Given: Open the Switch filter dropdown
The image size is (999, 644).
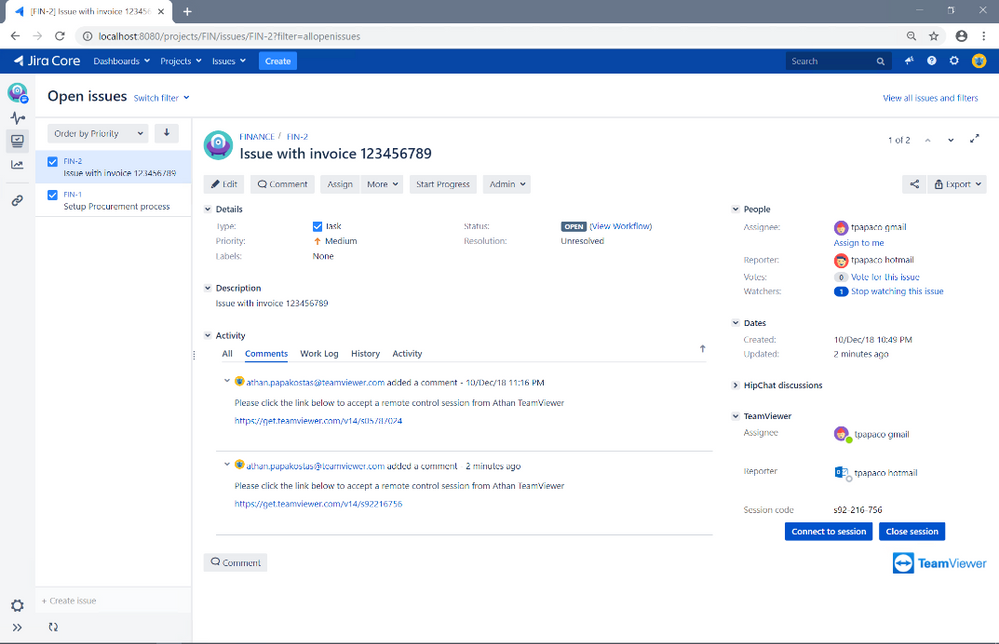Looking at the screenshot, I should pos(161,98).
